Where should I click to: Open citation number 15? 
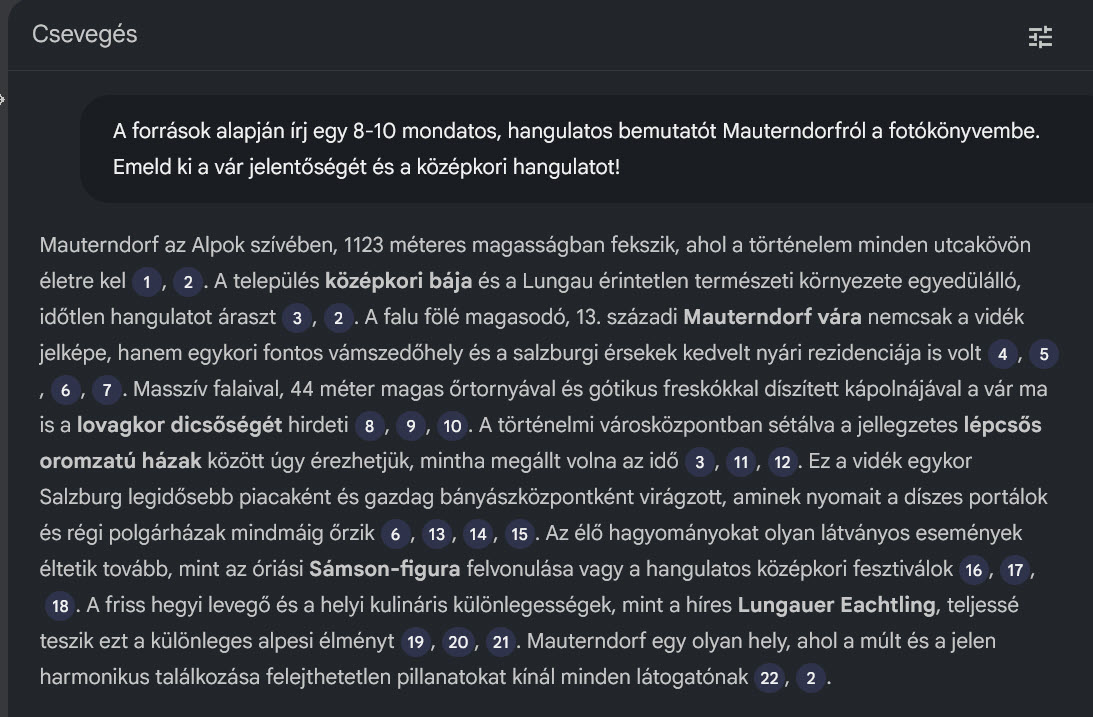518,535
